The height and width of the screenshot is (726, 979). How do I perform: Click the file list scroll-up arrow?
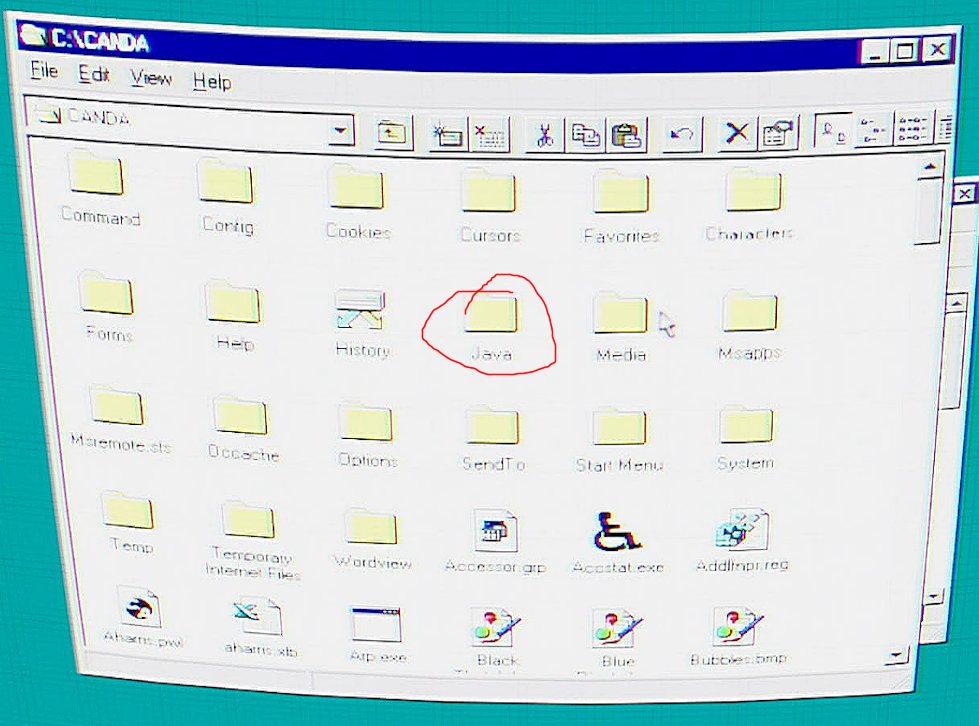click(x=930, y=168)
